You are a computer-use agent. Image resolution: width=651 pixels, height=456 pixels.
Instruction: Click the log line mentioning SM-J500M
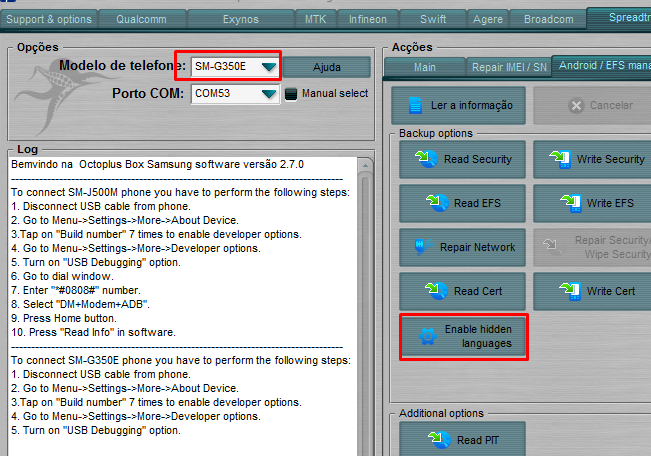coord(181,192)
